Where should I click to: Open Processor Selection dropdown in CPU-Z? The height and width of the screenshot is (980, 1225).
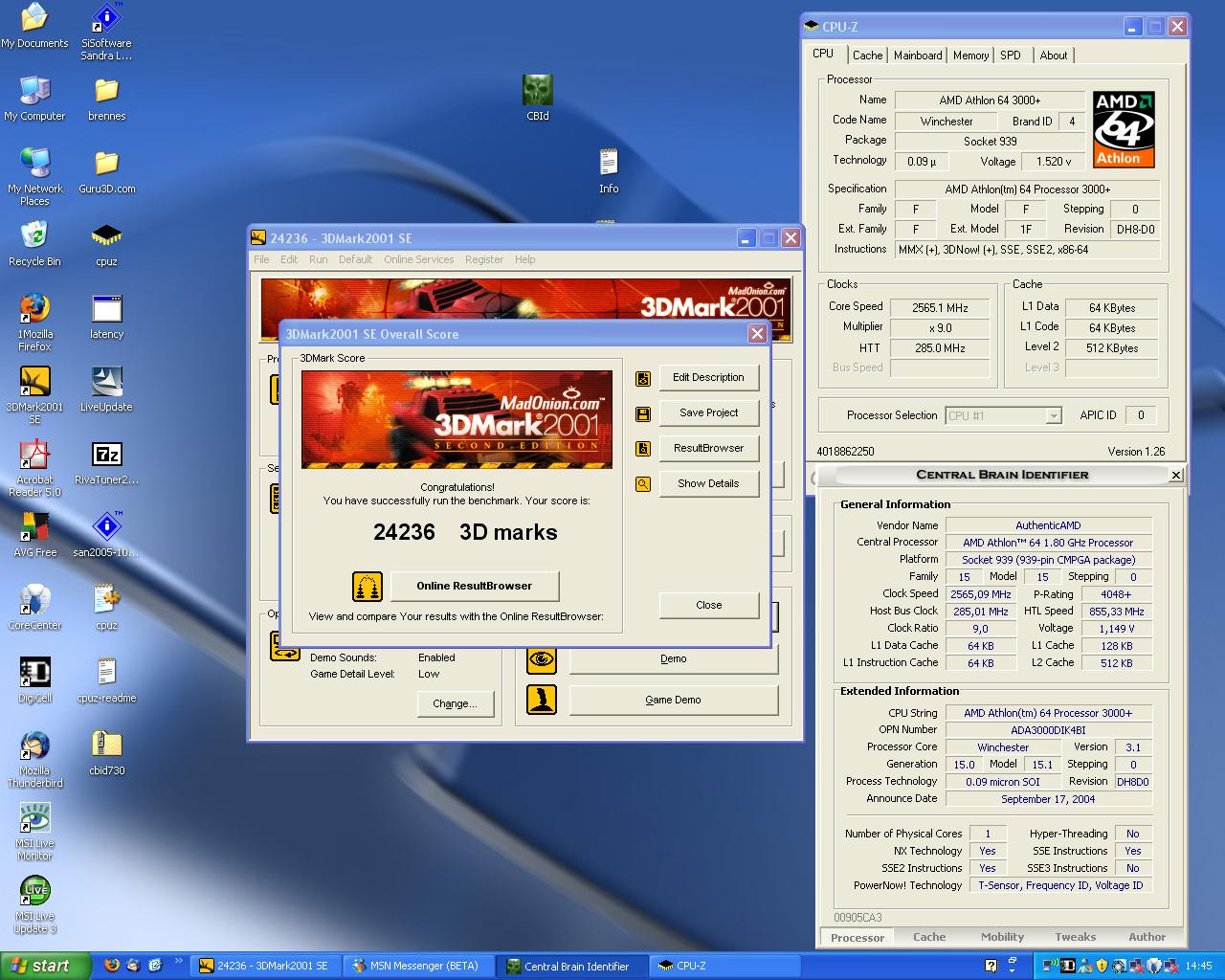[x=1004, y=415]
